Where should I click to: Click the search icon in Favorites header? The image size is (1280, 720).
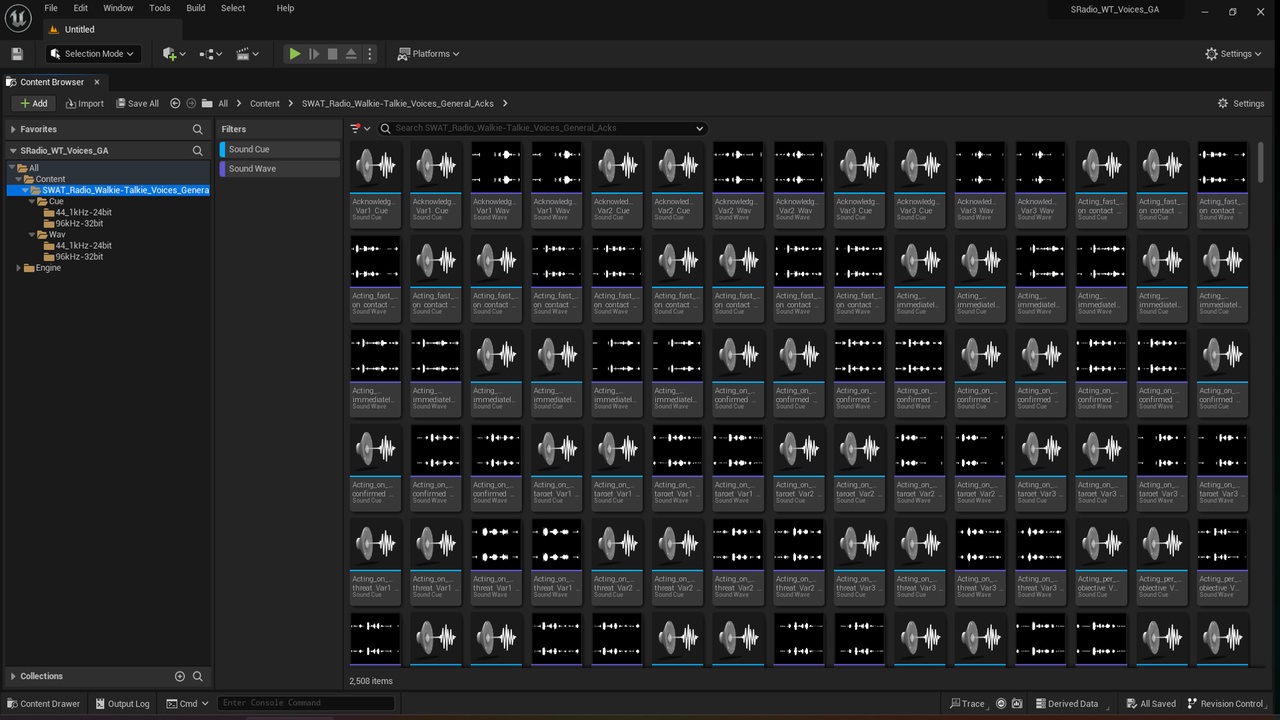198,129
